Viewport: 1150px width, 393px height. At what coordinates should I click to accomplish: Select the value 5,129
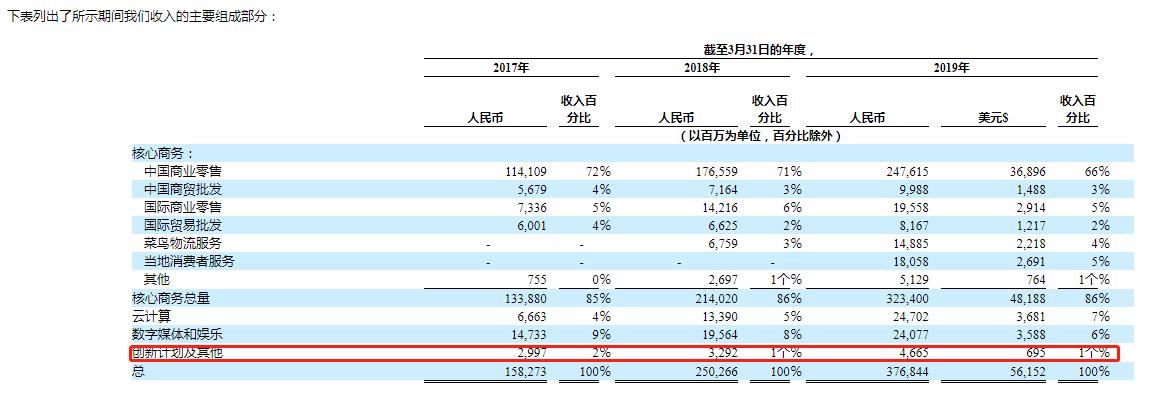tap(914, 280)
